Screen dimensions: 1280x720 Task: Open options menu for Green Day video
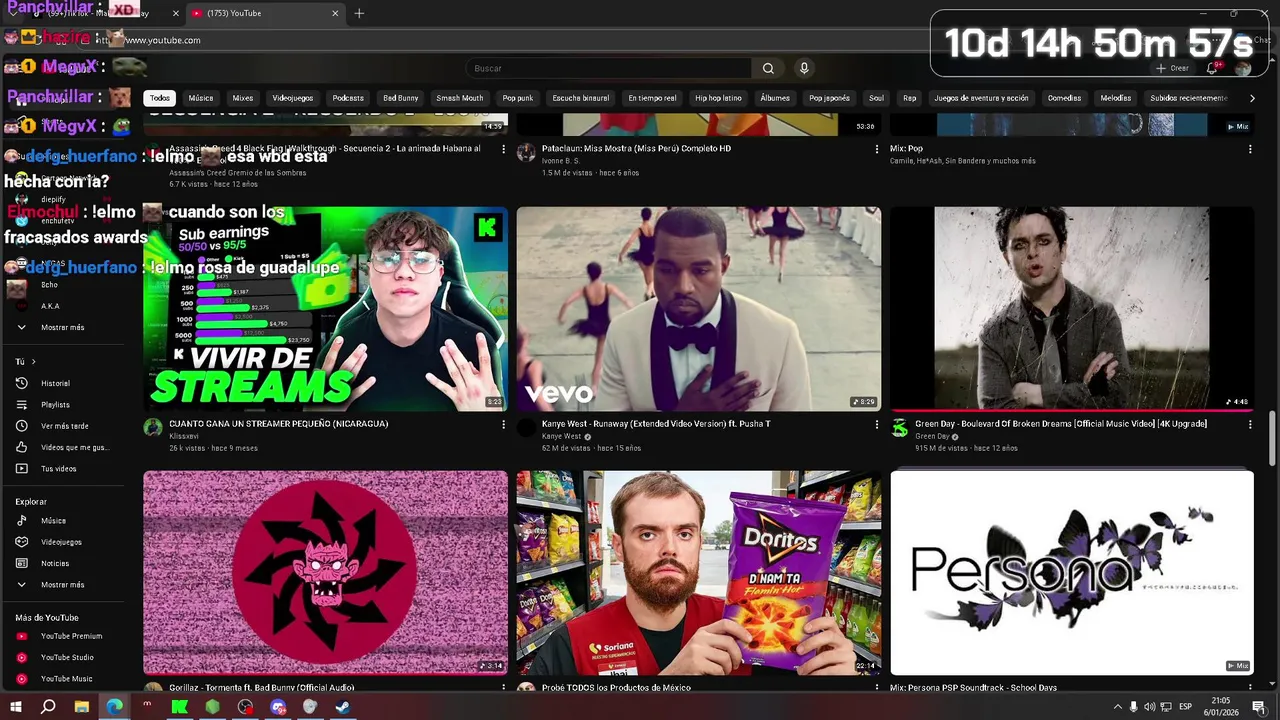(x=1250, y=425)
